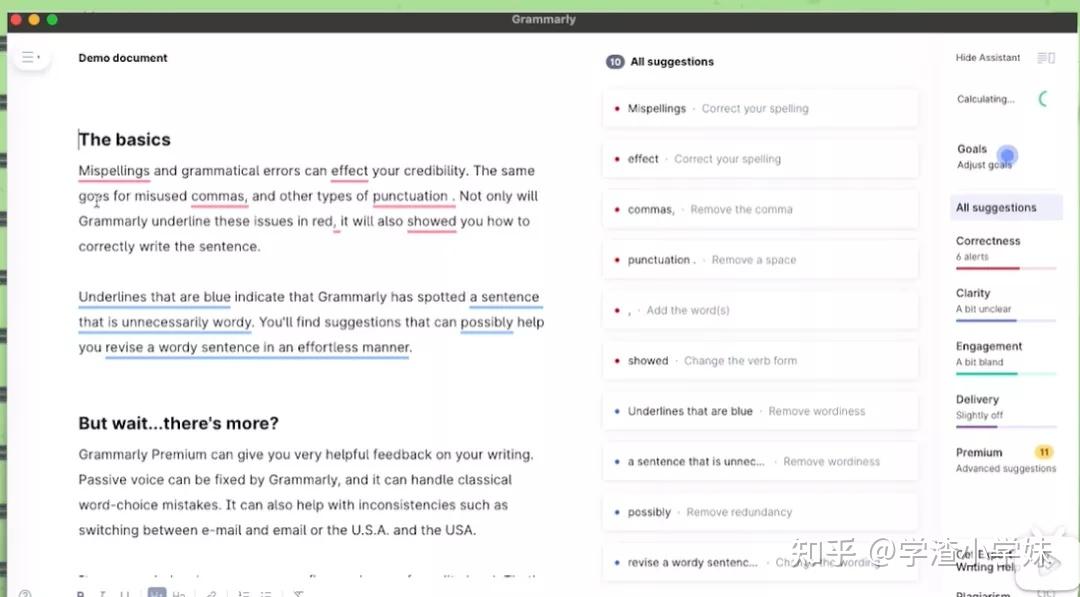Toggle the highlighted H1 heading button
Screen dimensions: 1080x597
(x=157, y=592)
